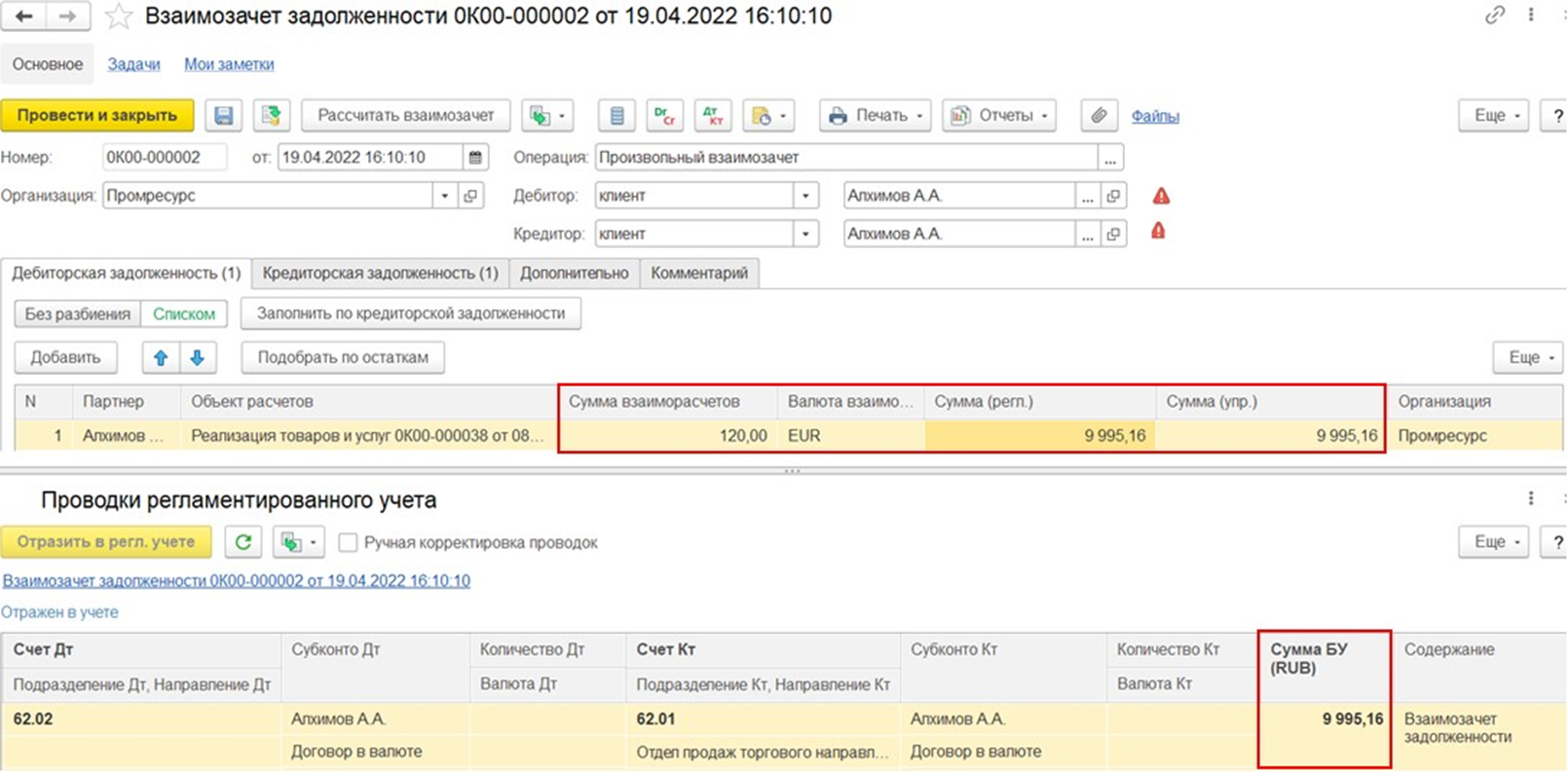Open the Печать dropdown menu

(x=875, y=116)
